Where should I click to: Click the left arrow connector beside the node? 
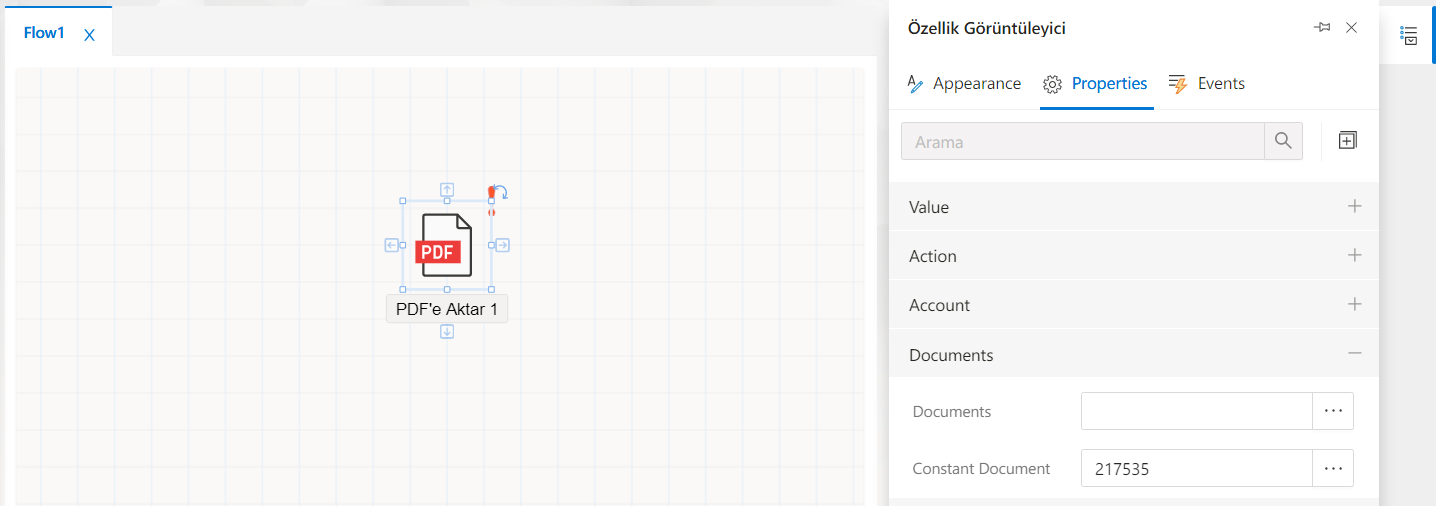392,245
